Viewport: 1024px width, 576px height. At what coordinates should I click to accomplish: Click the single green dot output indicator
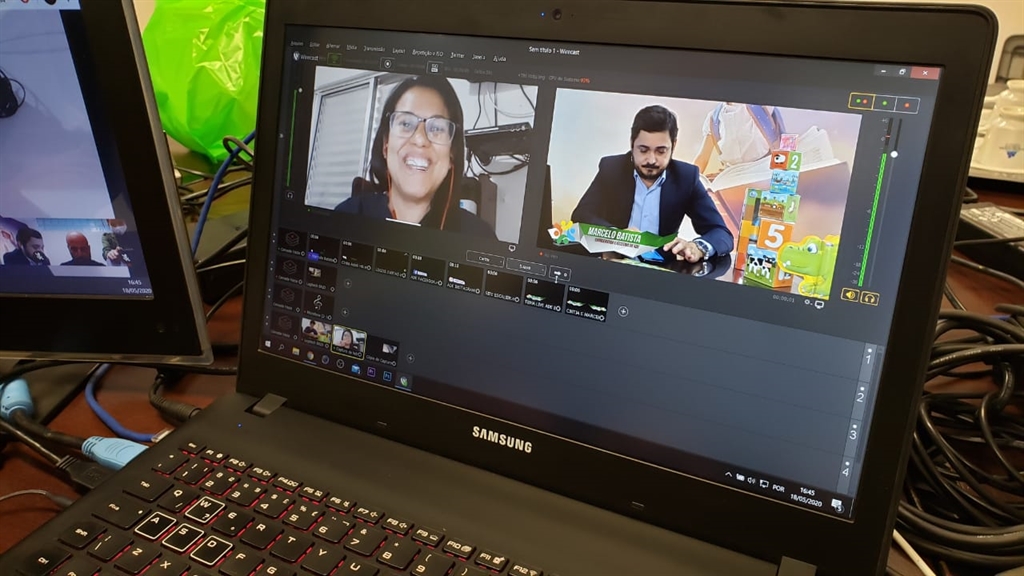point(885,103)
